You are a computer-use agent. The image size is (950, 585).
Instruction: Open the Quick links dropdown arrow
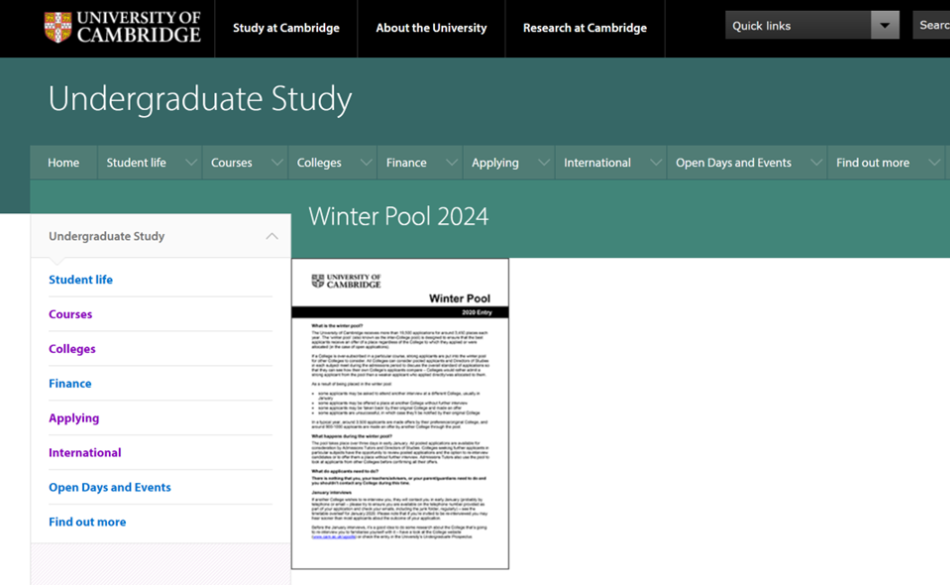(885, 25)
